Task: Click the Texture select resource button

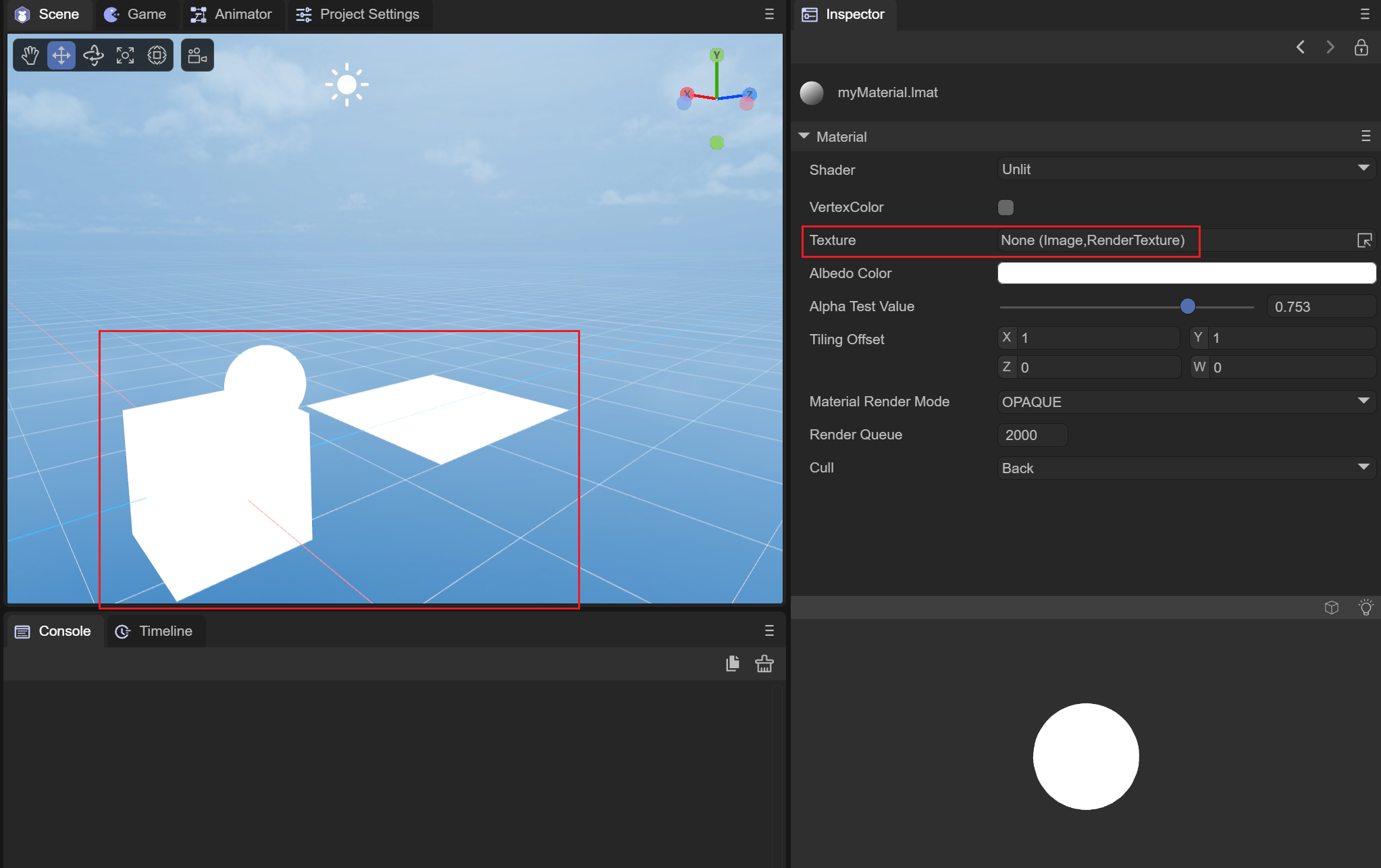Action: point(1364,240)
